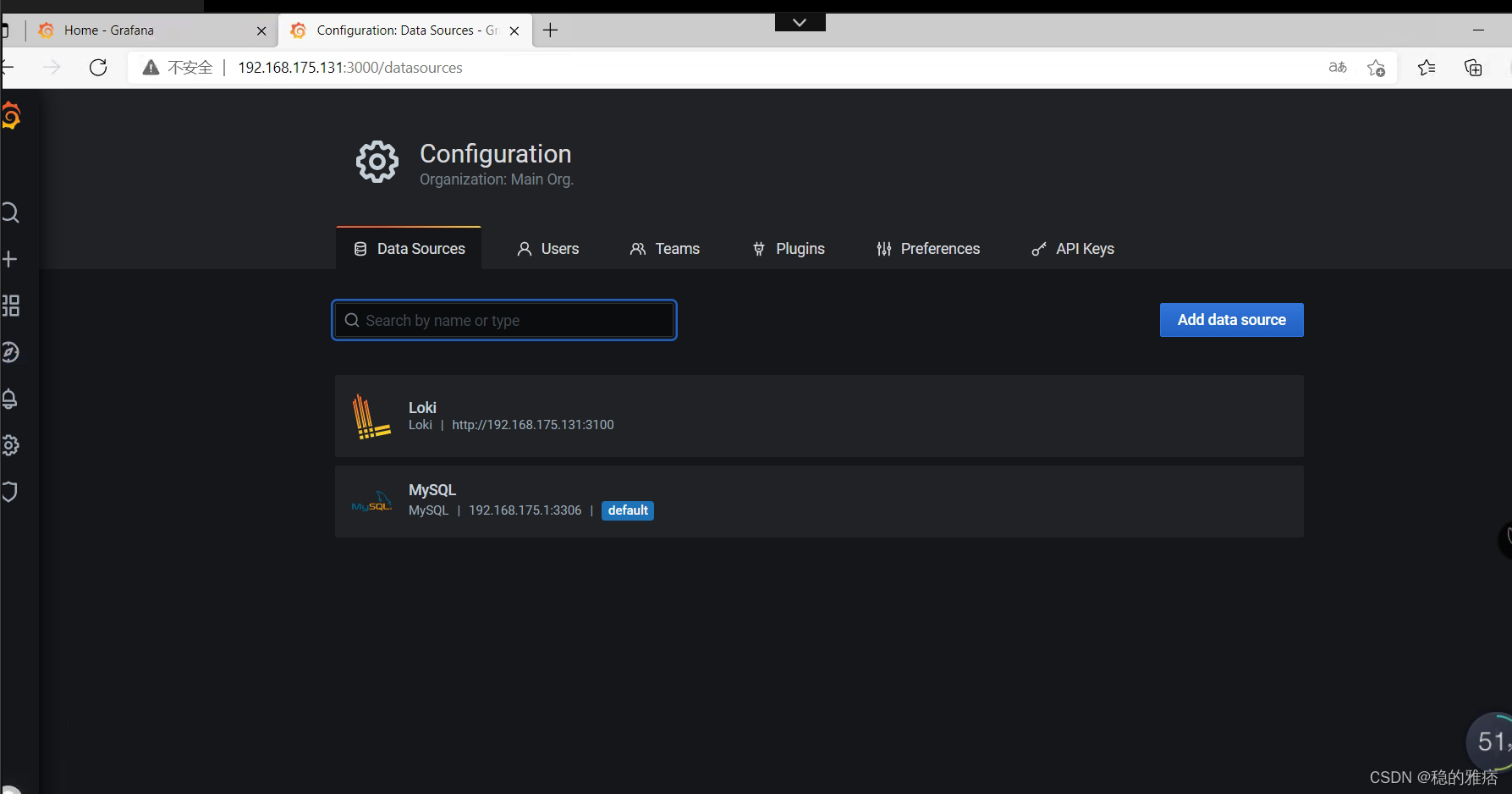Click Organization: Main Org. subtitle

tap(497, 179)
